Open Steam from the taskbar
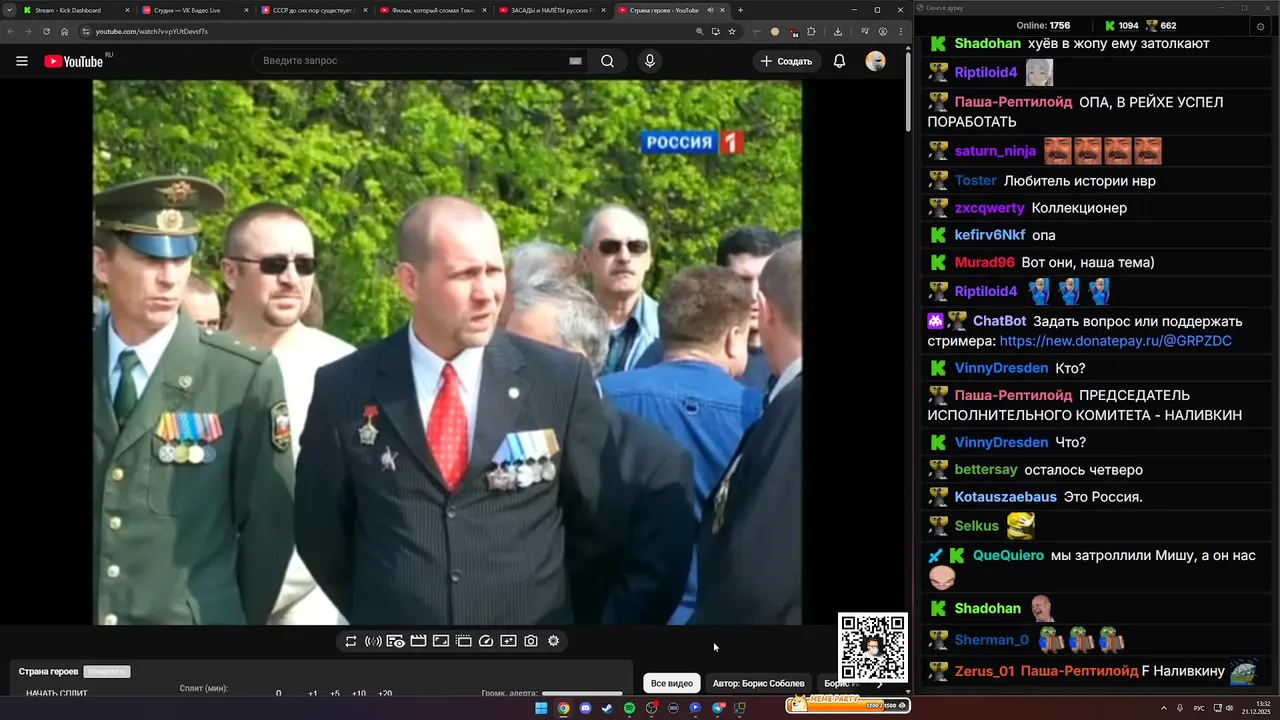Image resolution: width=1280 pixels, height=720 pixels. coord(607,708)
